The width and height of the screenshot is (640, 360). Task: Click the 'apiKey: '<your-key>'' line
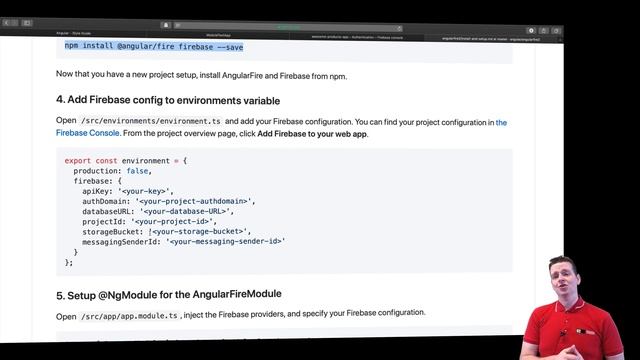click(x=128, y=191)
